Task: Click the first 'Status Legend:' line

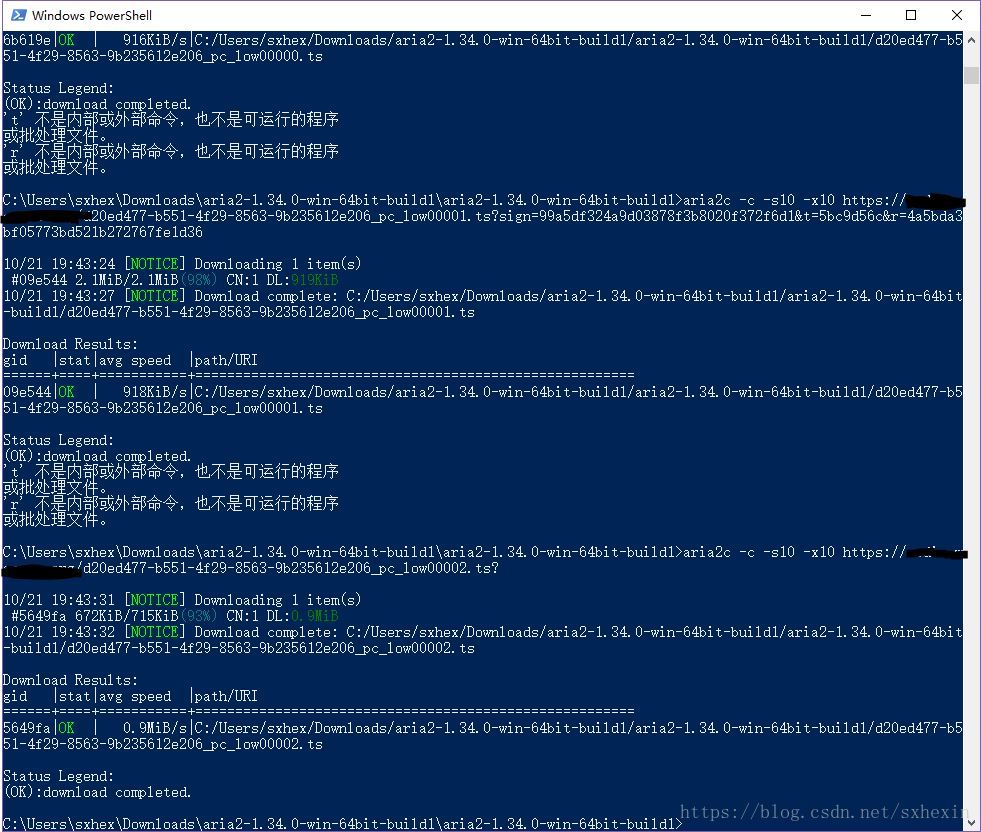Action: pyautogui.click(x=58, y=88)
